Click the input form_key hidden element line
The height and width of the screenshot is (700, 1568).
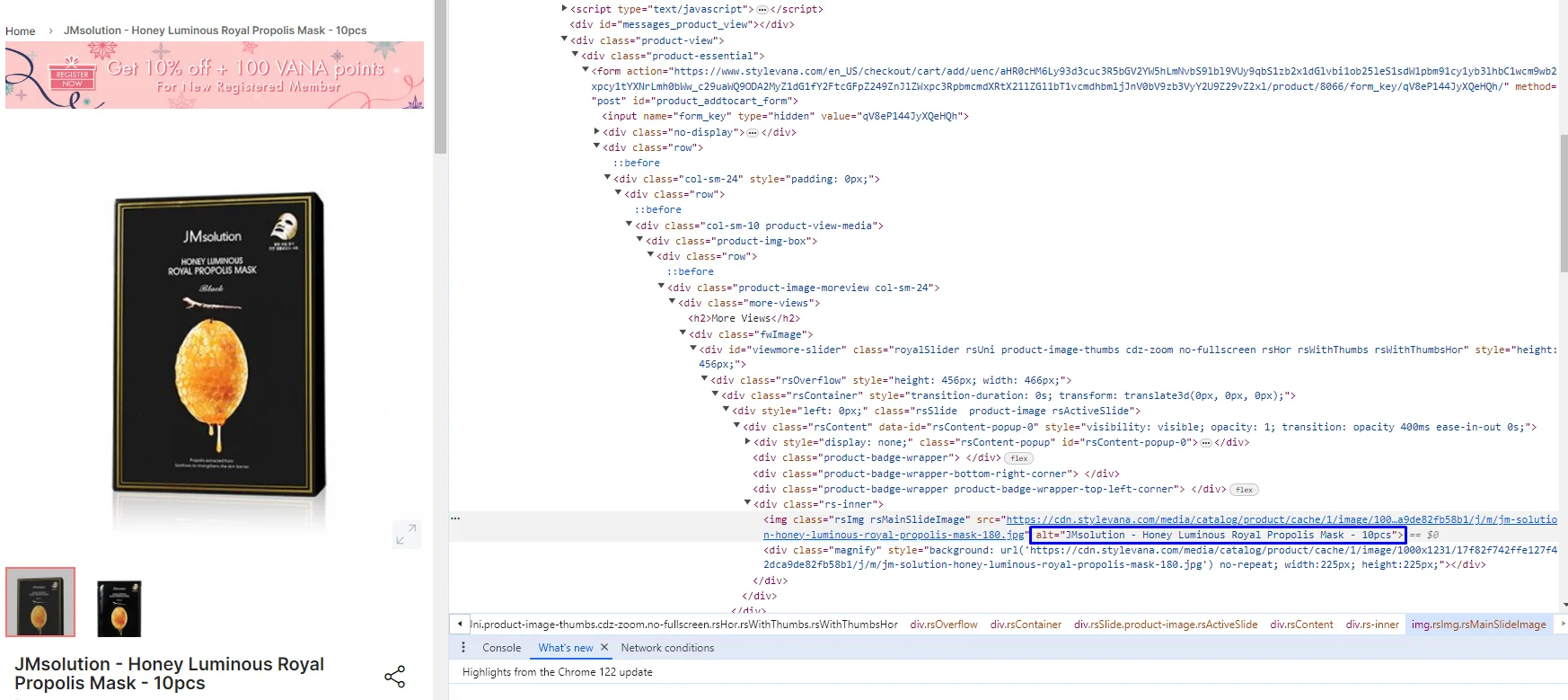(x=786, y=116)
